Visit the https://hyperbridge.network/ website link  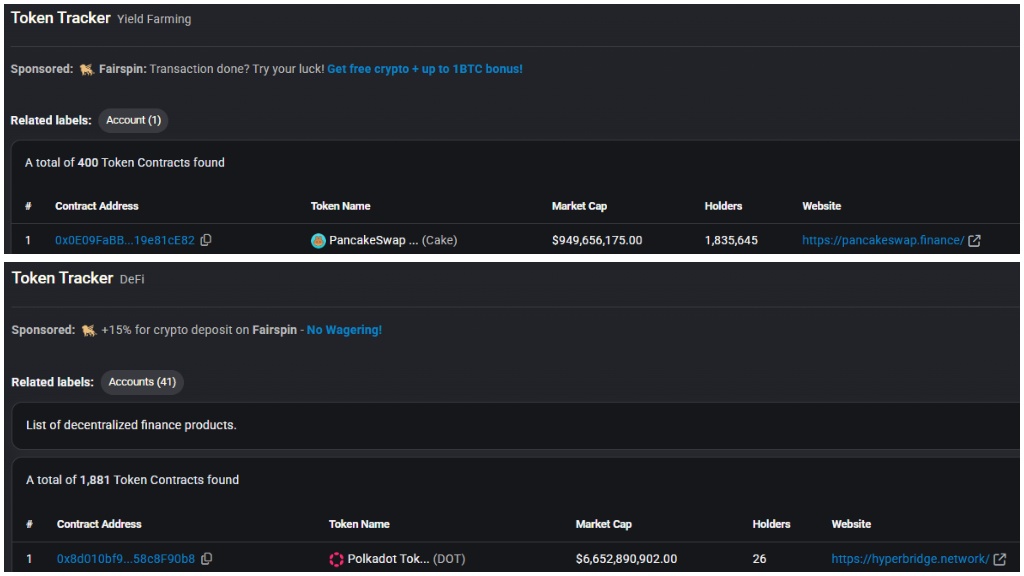[910, 559]
